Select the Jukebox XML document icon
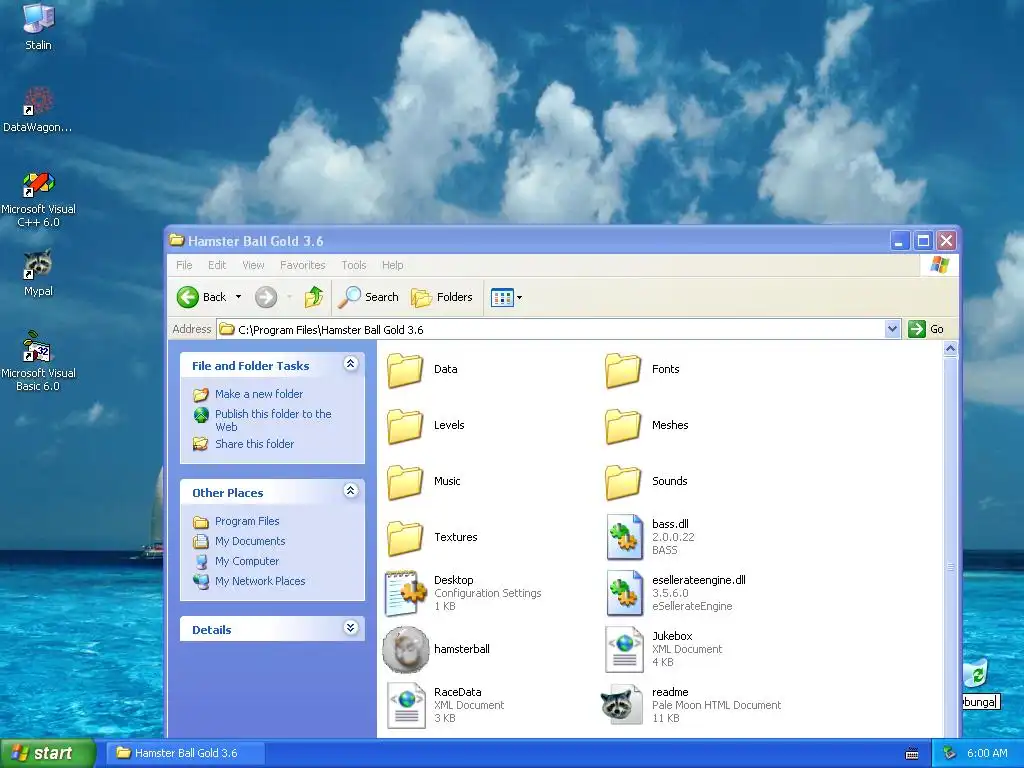 tap(624, 649)
